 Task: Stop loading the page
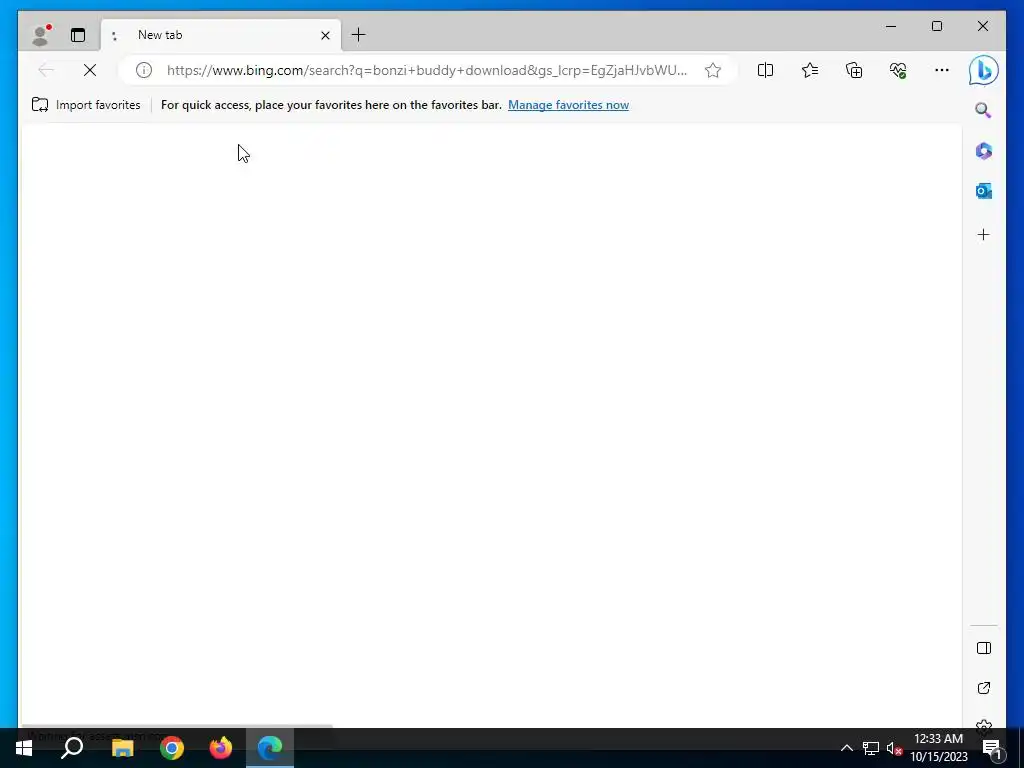[x=90, y=70]
